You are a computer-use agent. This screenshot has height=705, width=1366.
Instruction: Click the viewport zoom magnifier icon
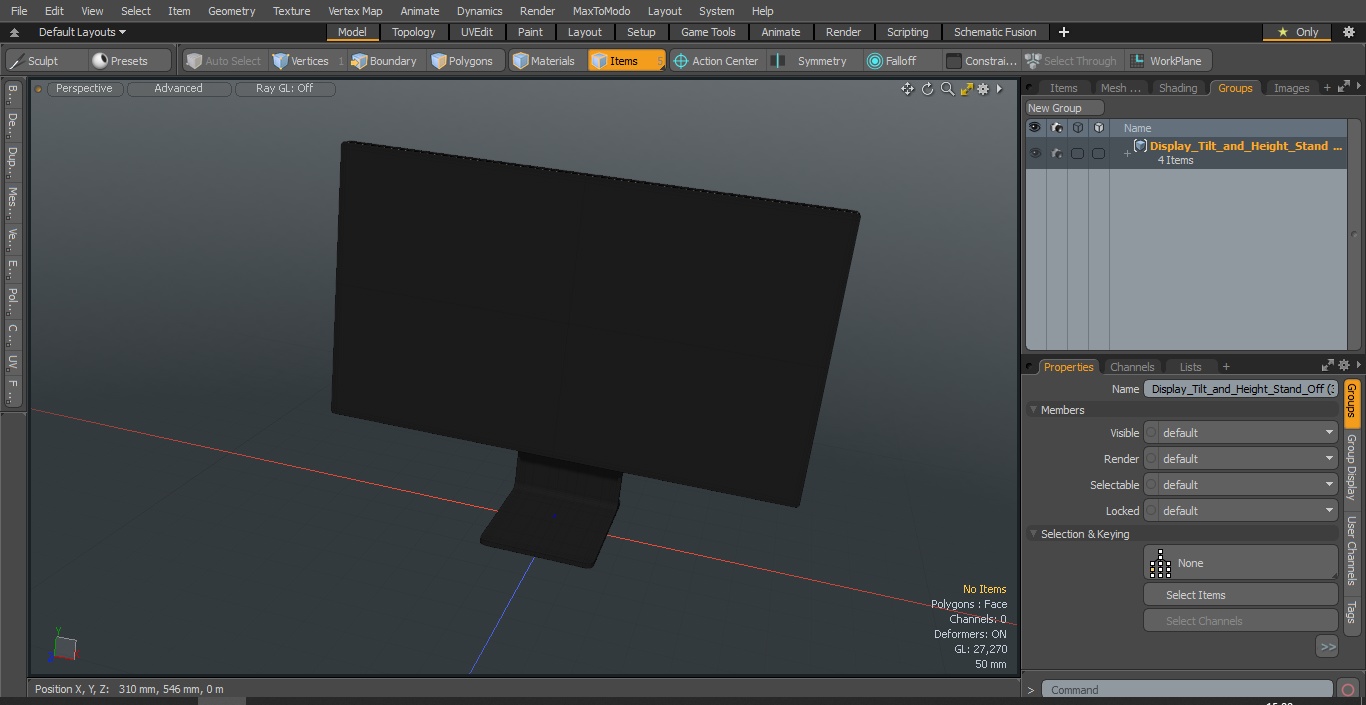coord(947,89)
